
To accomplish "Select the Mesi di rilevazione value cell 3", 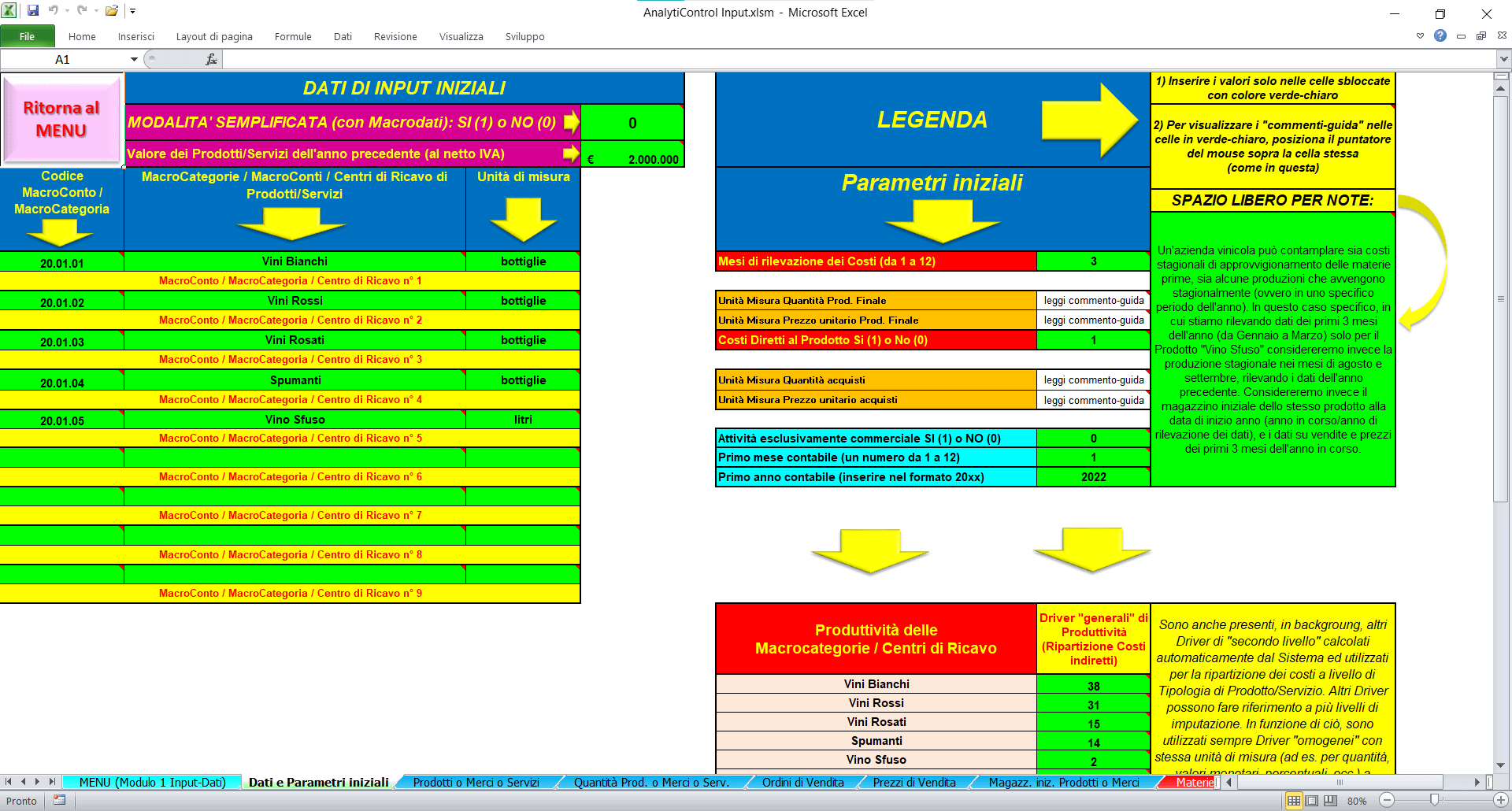I will coord(1093,261).
